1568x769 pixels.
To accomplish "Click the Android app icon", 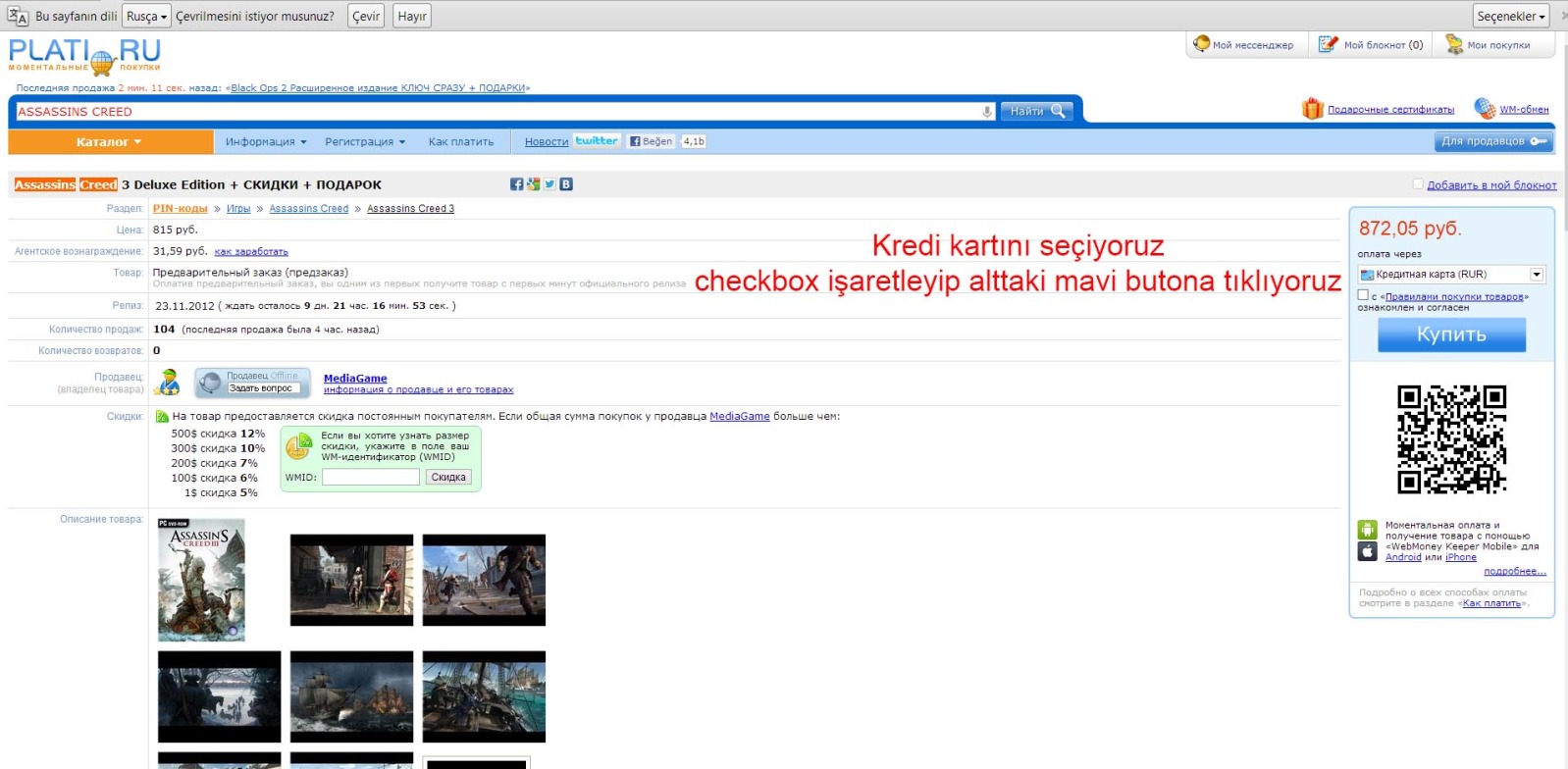I will (1367, 530).
